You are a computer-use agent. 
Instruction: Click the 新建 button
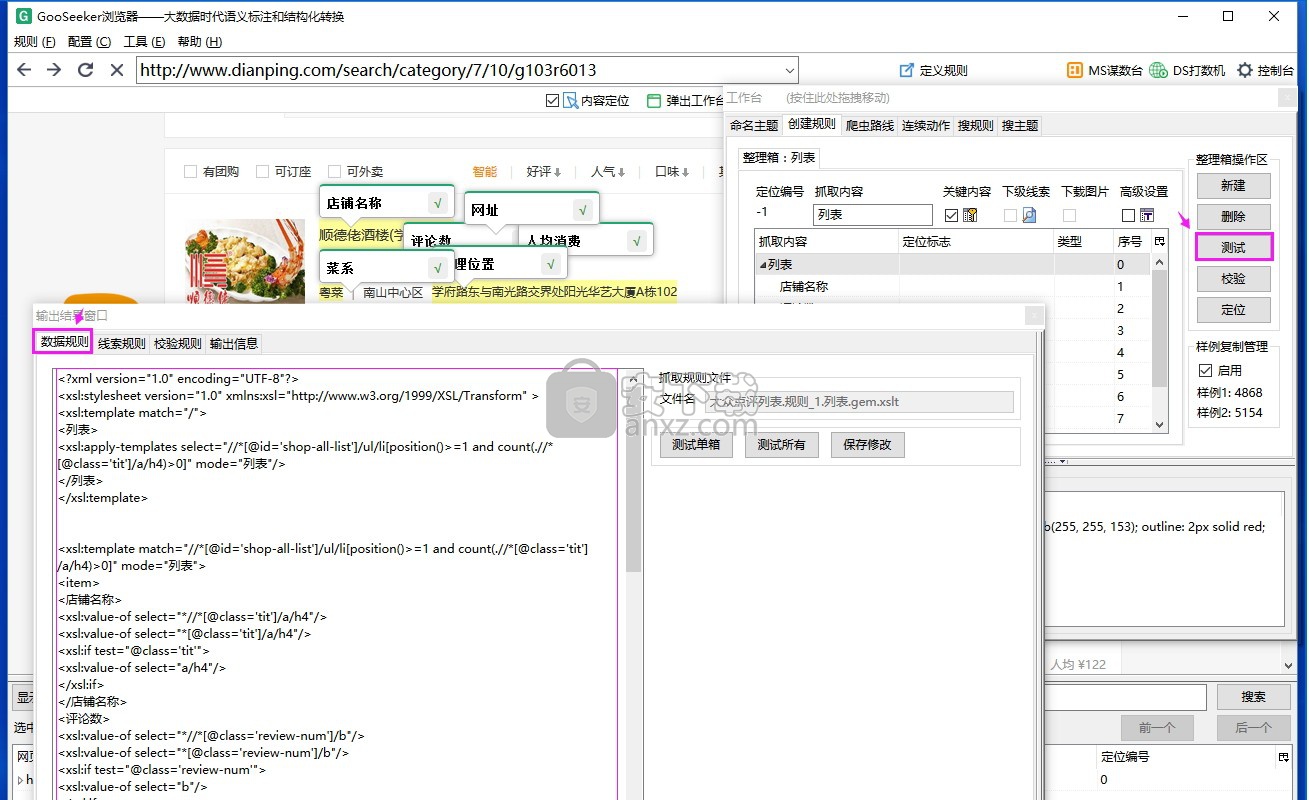point(1233,185)
